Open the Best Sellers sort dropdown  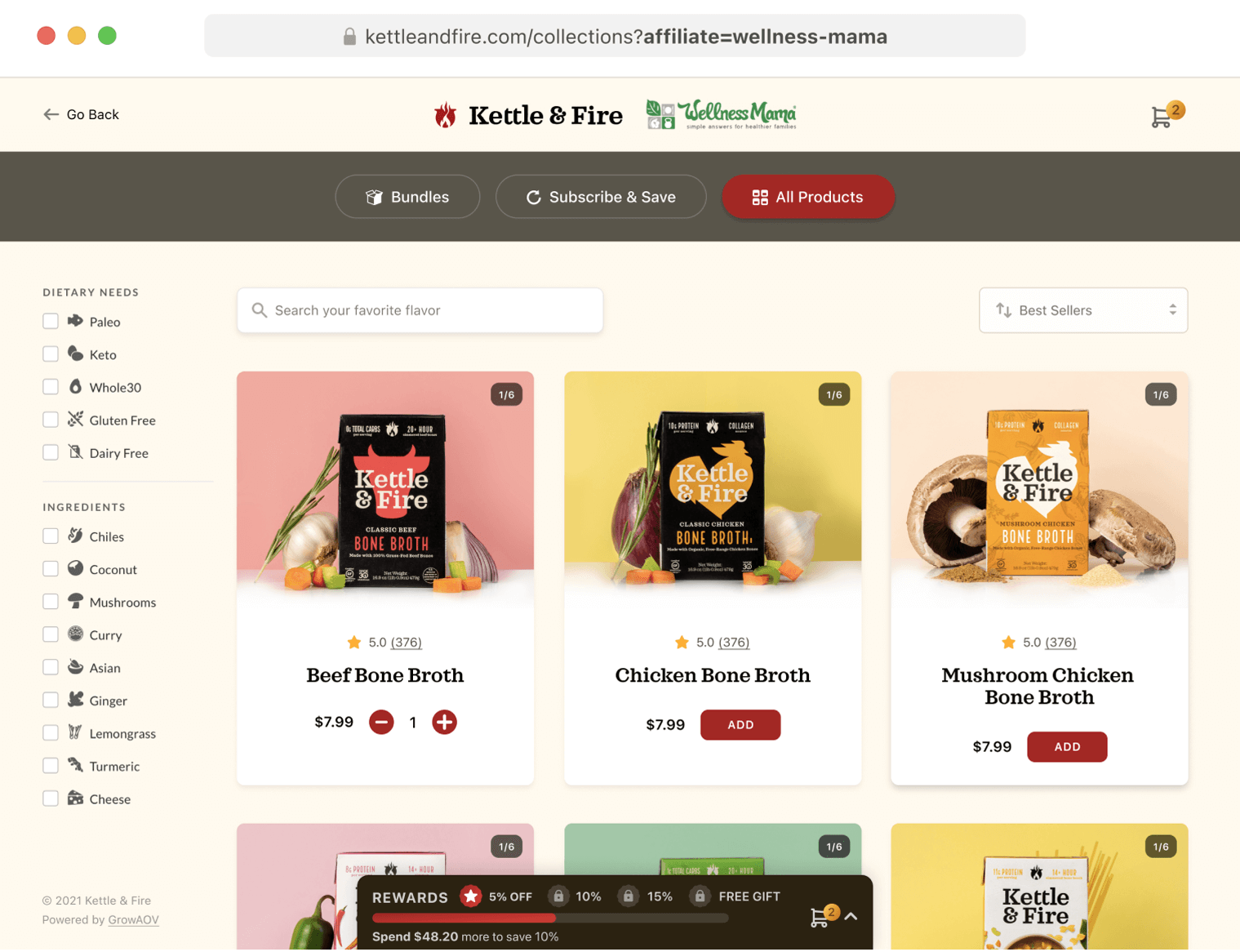(x=1083, y=310)
